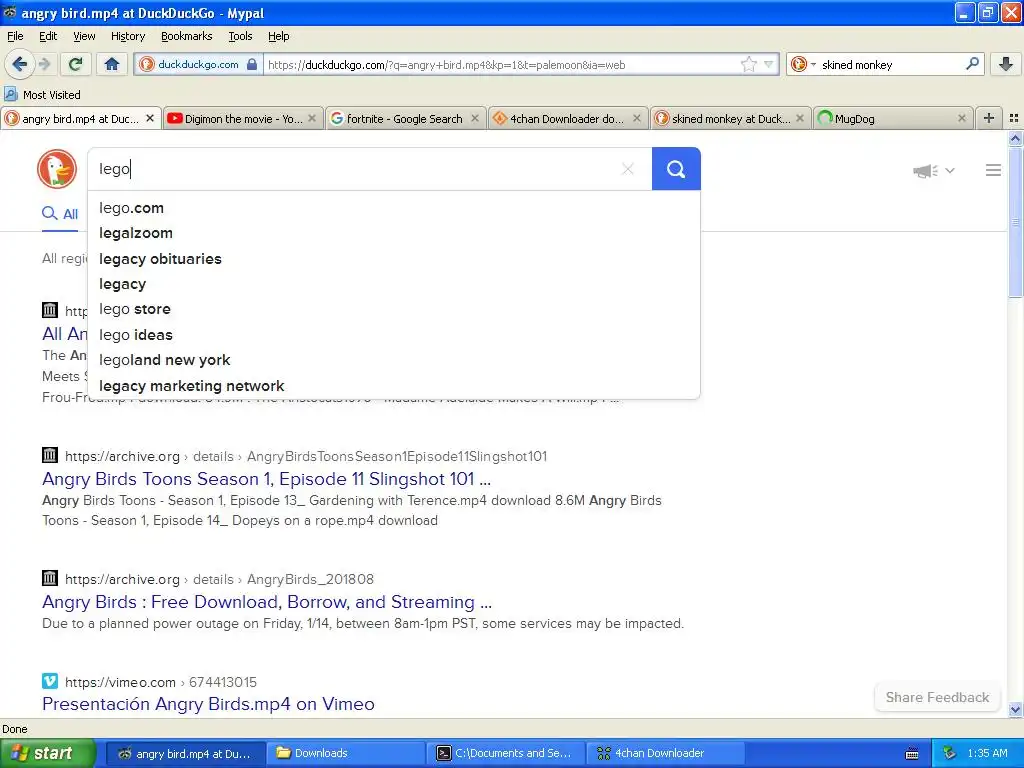Select suggestion legoland new york
This screenshot has width=1024, height=768.
394,360
